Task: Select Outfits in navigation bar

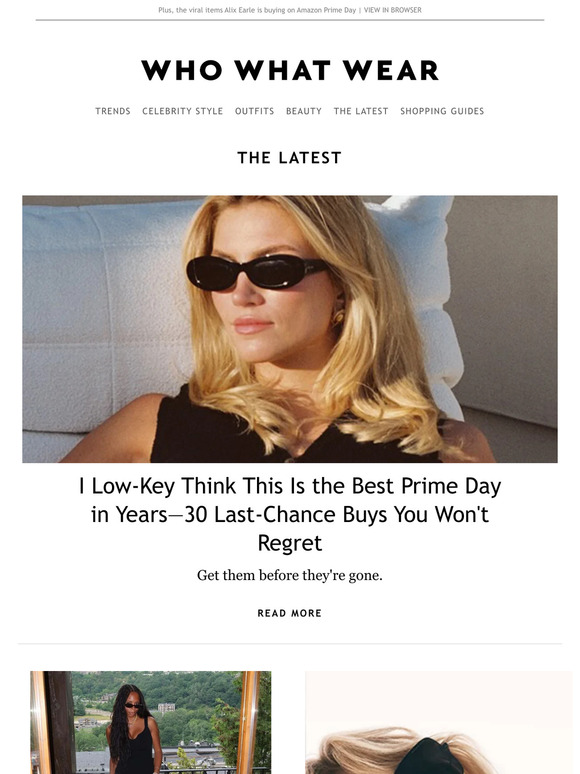Action: 254,111
